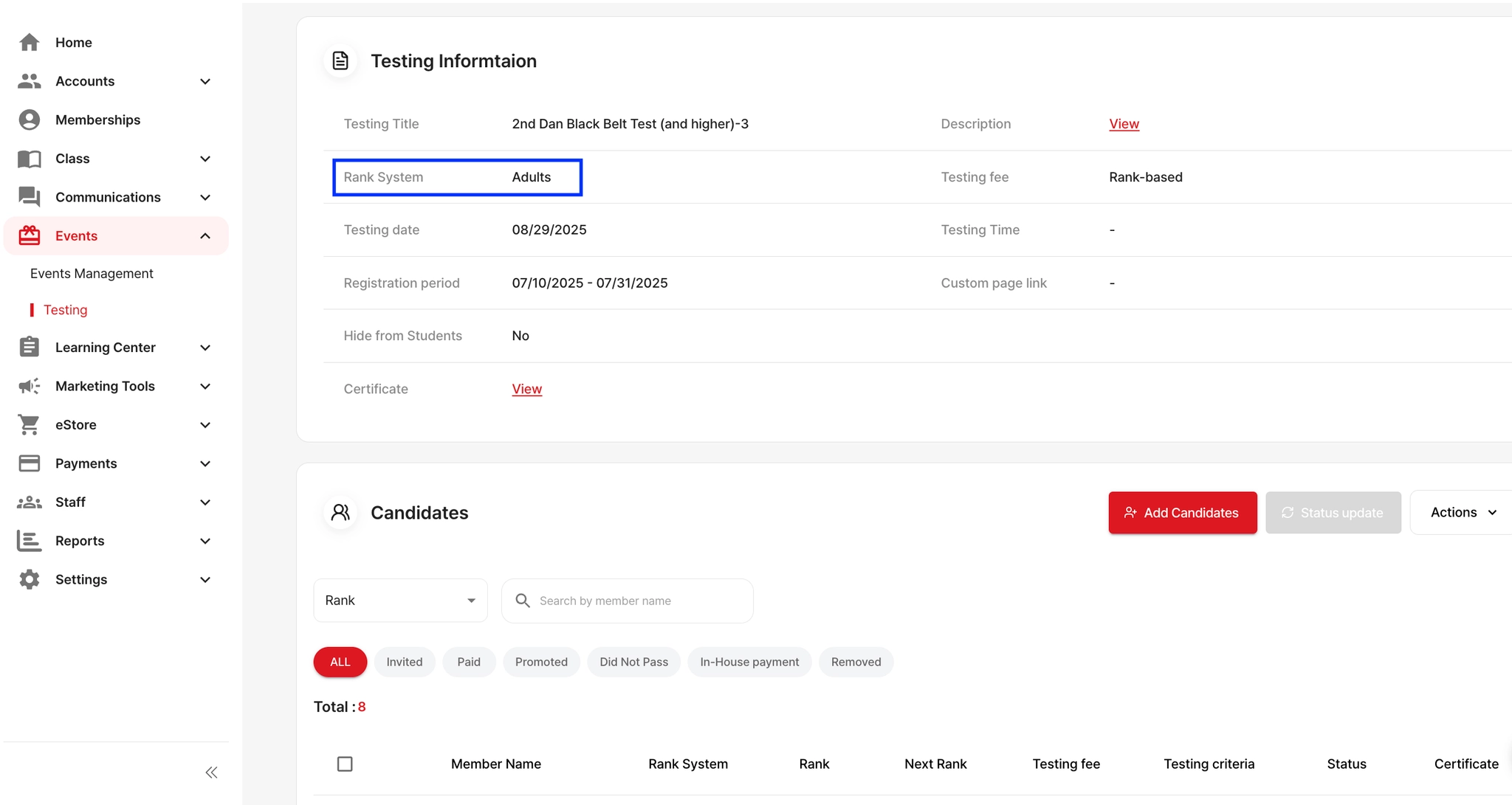Click the Home house icon
The height and width of the screenshot is (805, 1512).
[x=30, y=43]
